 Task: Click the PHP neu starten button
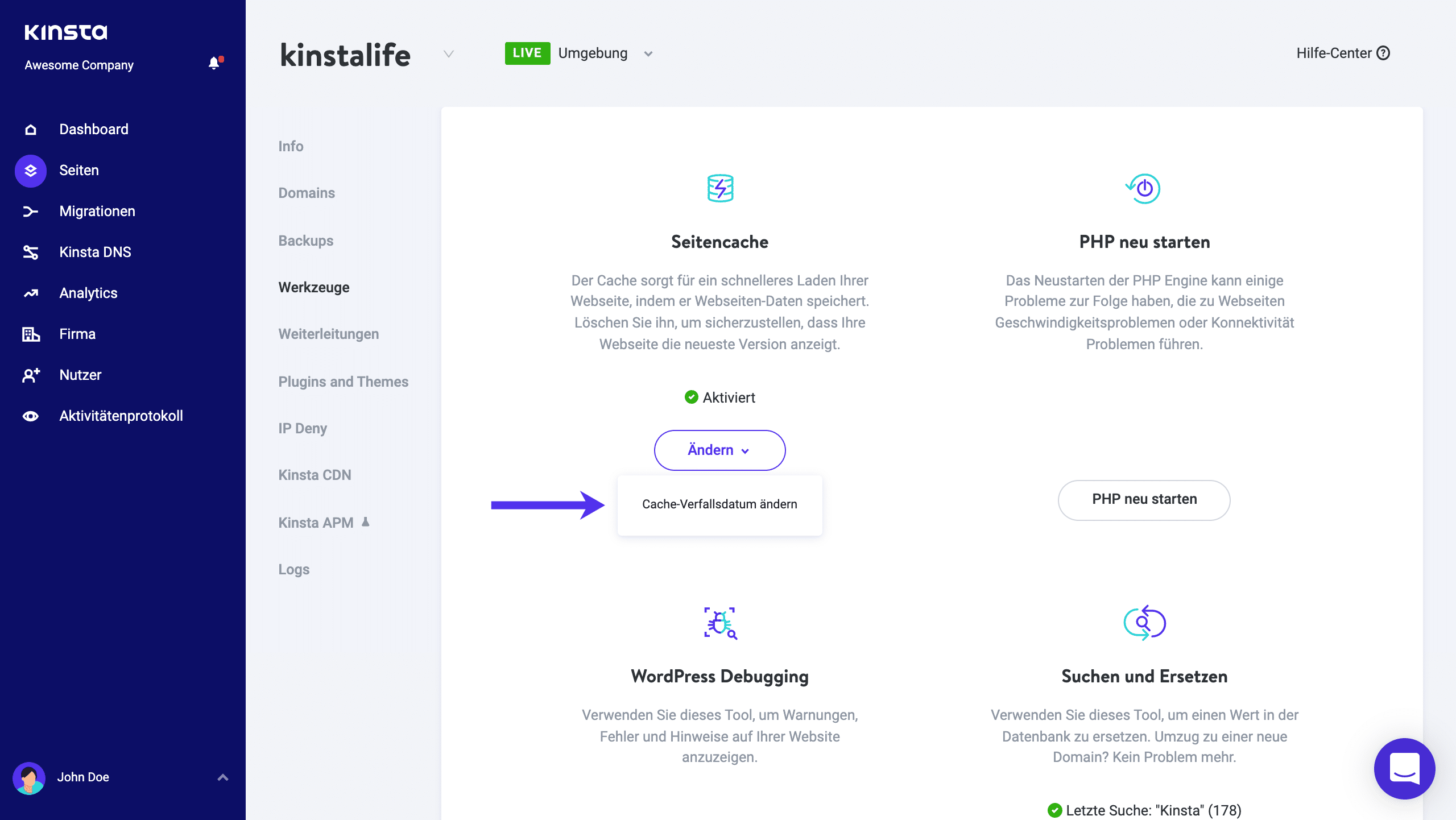coord(1144,498)
